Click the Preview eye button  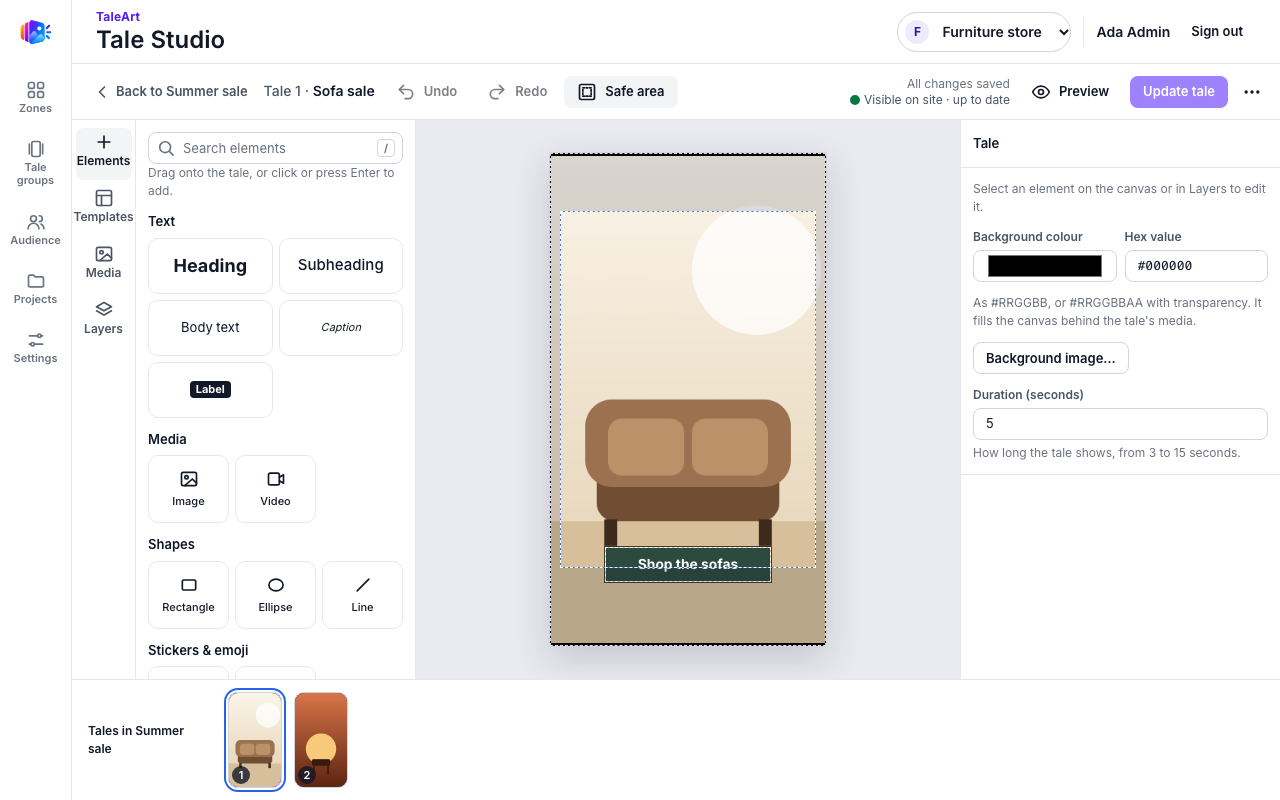point(1070,91)
